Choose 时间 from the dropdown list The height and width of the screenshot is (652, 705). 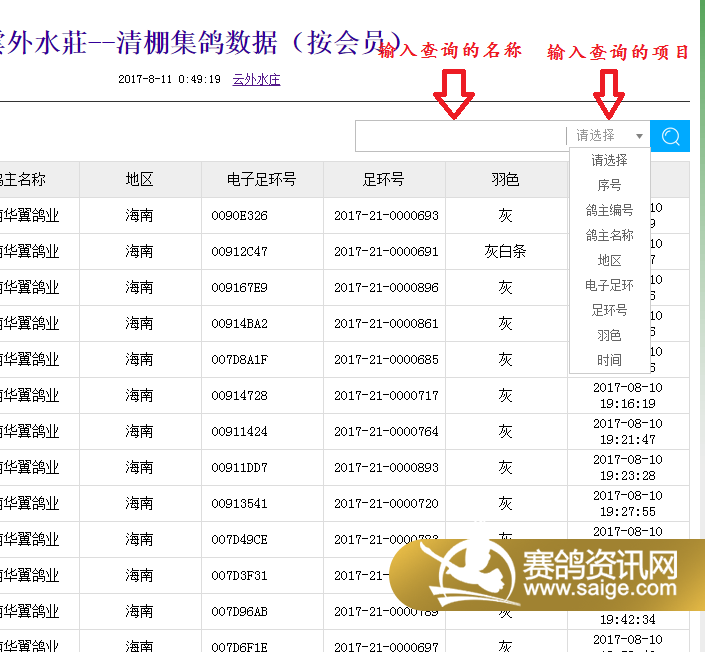coord(609,360)
